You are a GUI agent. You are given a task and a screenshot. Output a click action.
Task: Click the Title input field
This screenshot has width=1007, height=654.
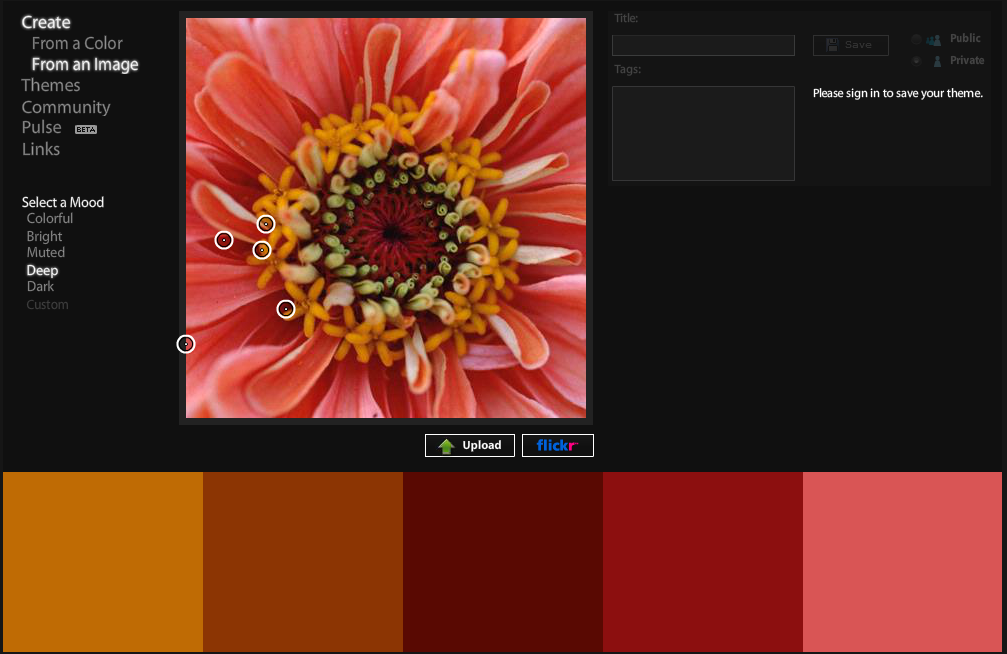point(703,45)
